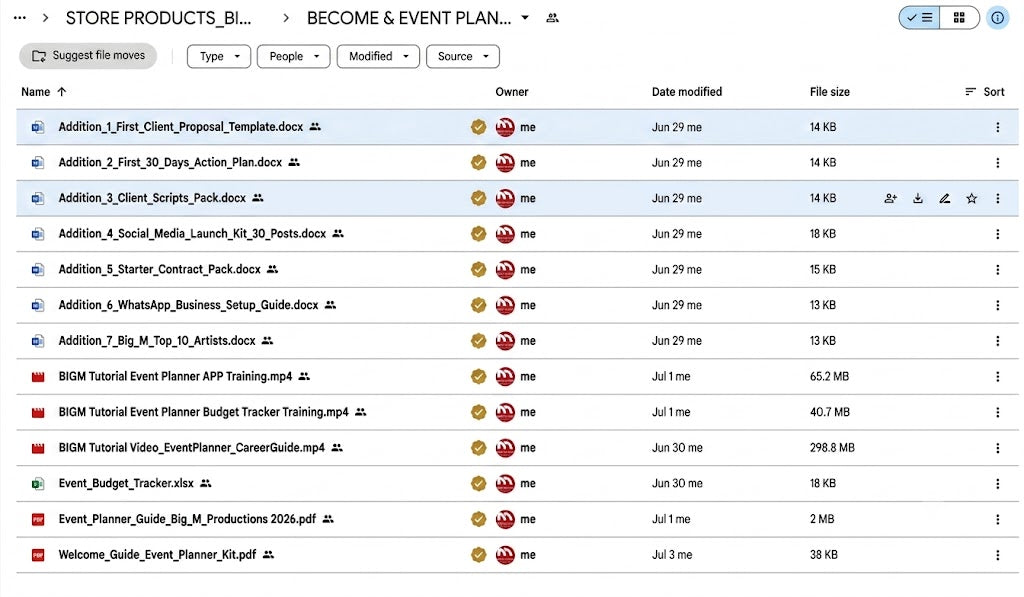
Task: Select Addition_6_WhatsApp_Business_Setup_Guide.docx file
Action: [x=517, y=305]
